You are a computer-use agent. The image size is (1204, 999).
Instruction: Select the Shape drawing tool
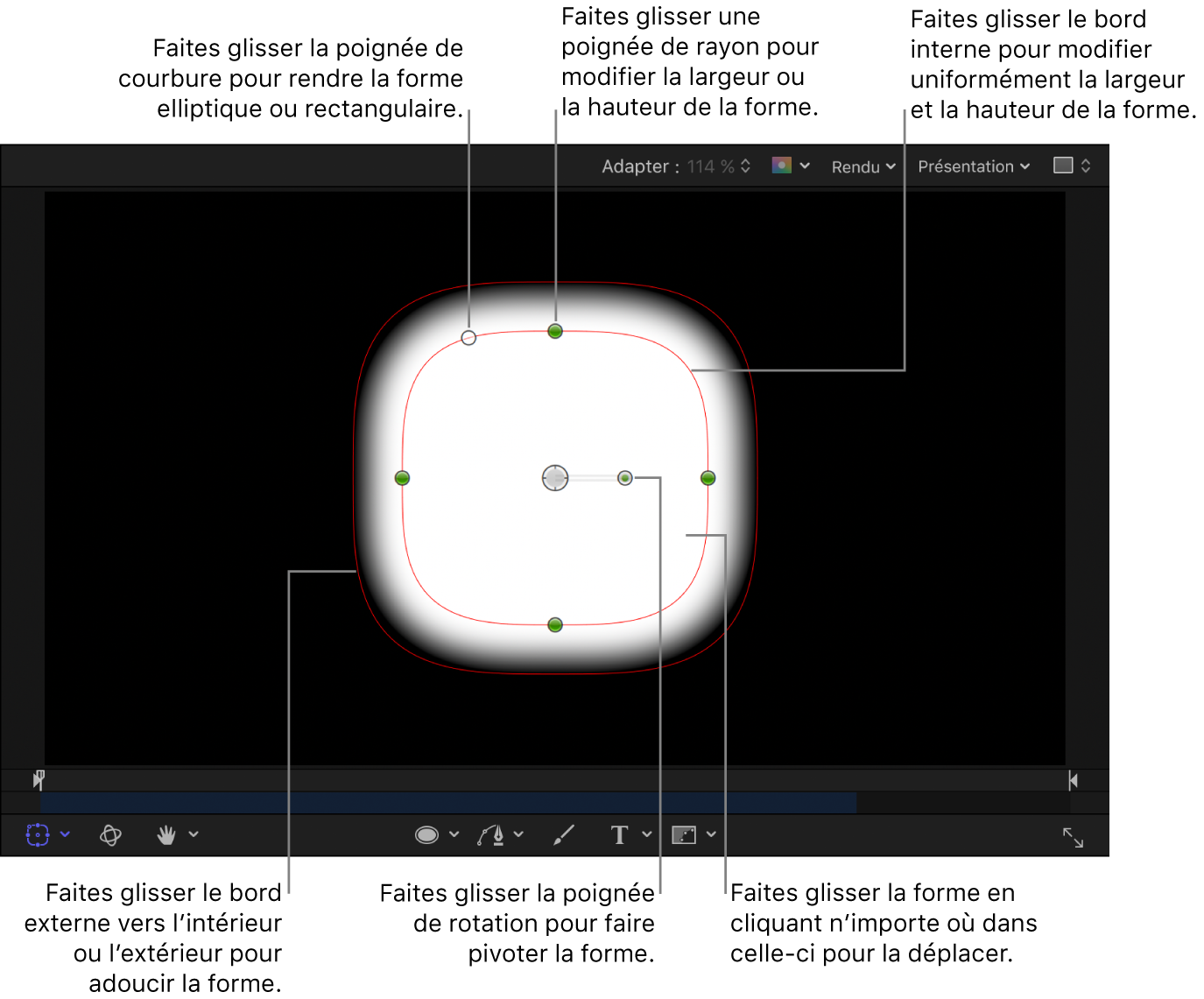(429, 834)
